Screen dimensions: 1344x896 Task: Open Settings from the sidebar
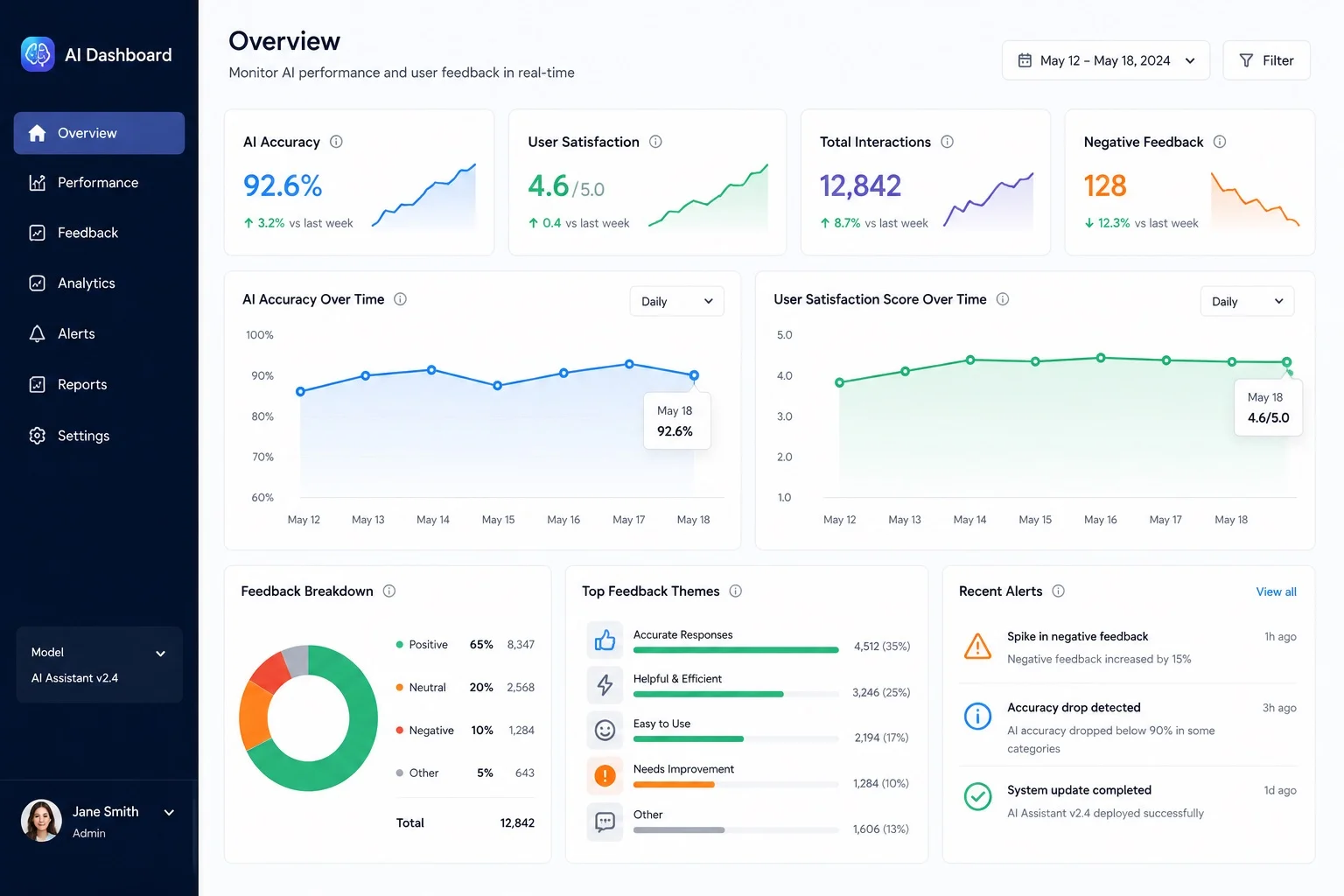[x=99, y=436]
